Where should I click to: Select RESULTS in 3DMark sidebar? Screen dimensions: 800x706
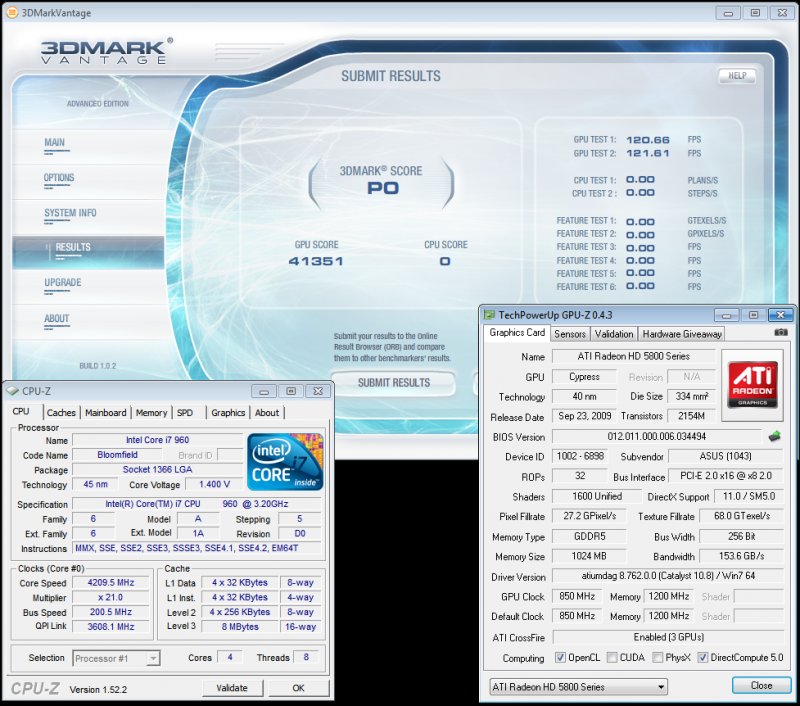tap(88, 252)
